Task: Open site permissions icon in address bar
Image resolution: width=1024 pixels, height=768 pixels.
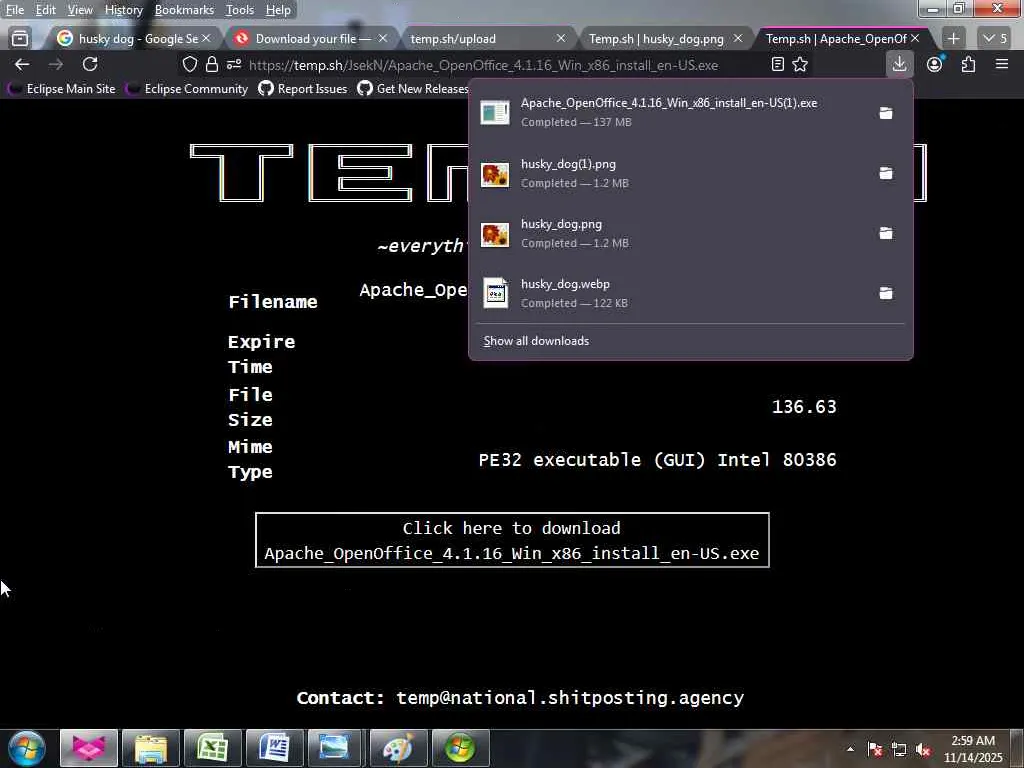Action: point(234,65)
